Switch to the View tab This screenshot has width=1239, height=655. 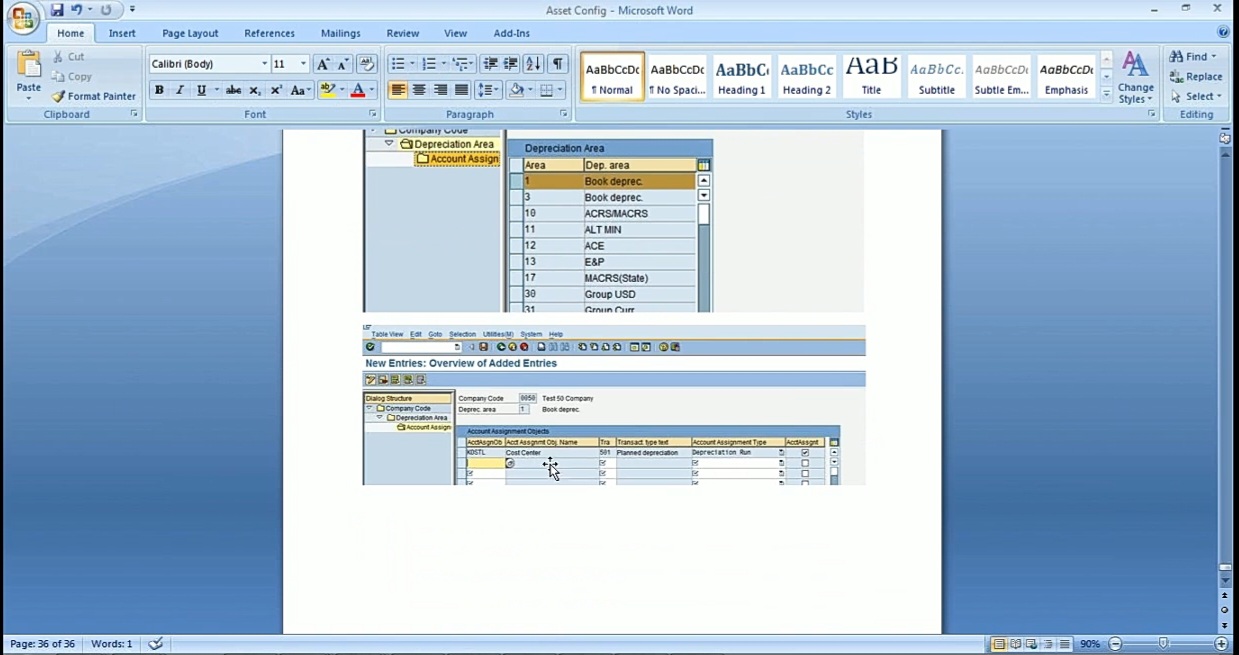pyautogui.click(x=455, y=33)
